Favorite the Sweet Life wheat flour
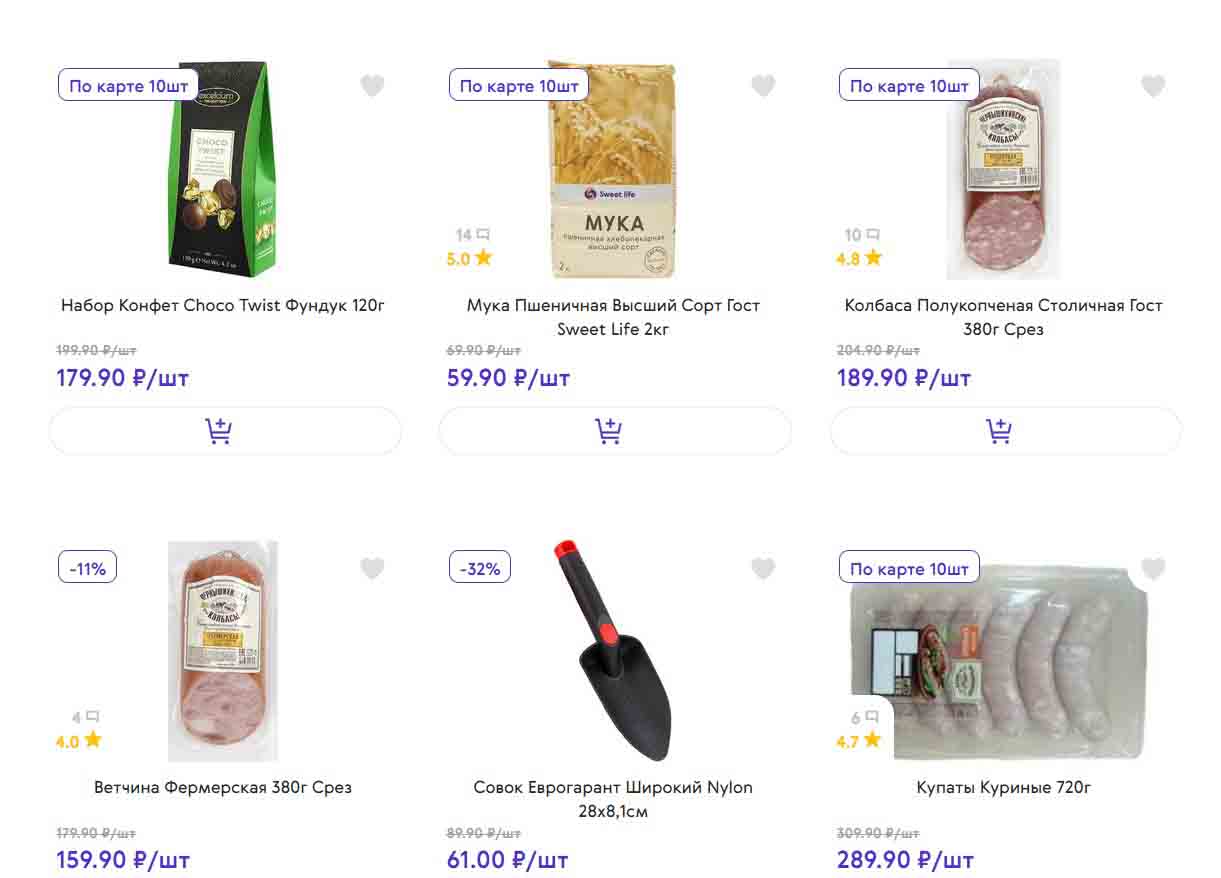Viewport: 1221px width, 878px height. [763, 86]
